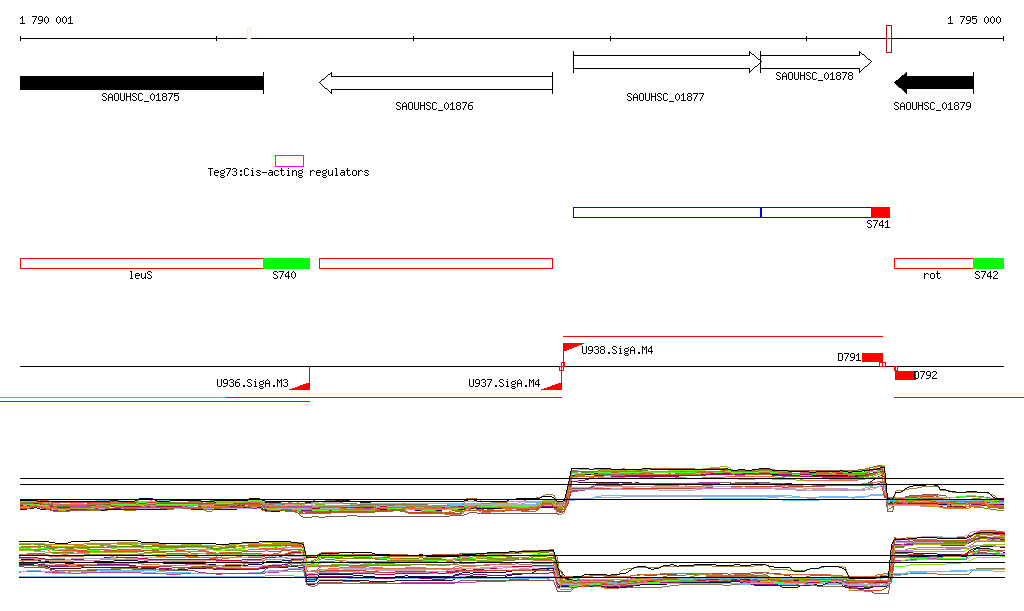The height and width of the screenshot is (611, 1024).
Task: Click the Teg73:Cis-acting regulators label
Action: 288,172
